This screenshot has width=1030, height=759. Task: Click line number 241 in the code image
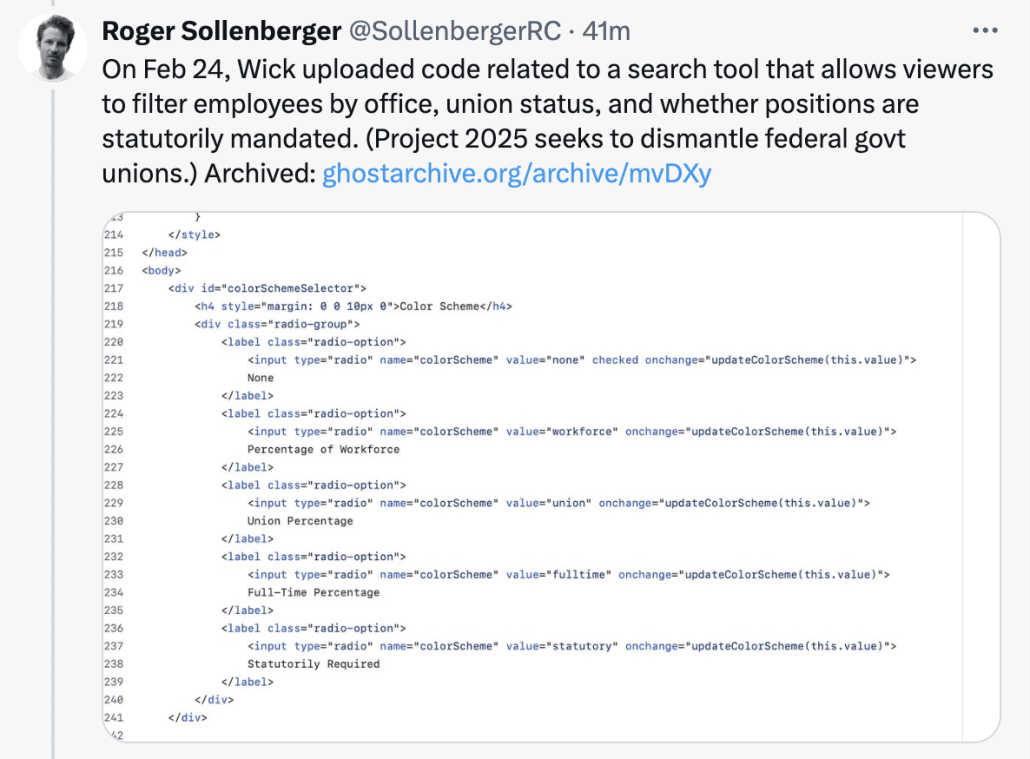(113, 717)
